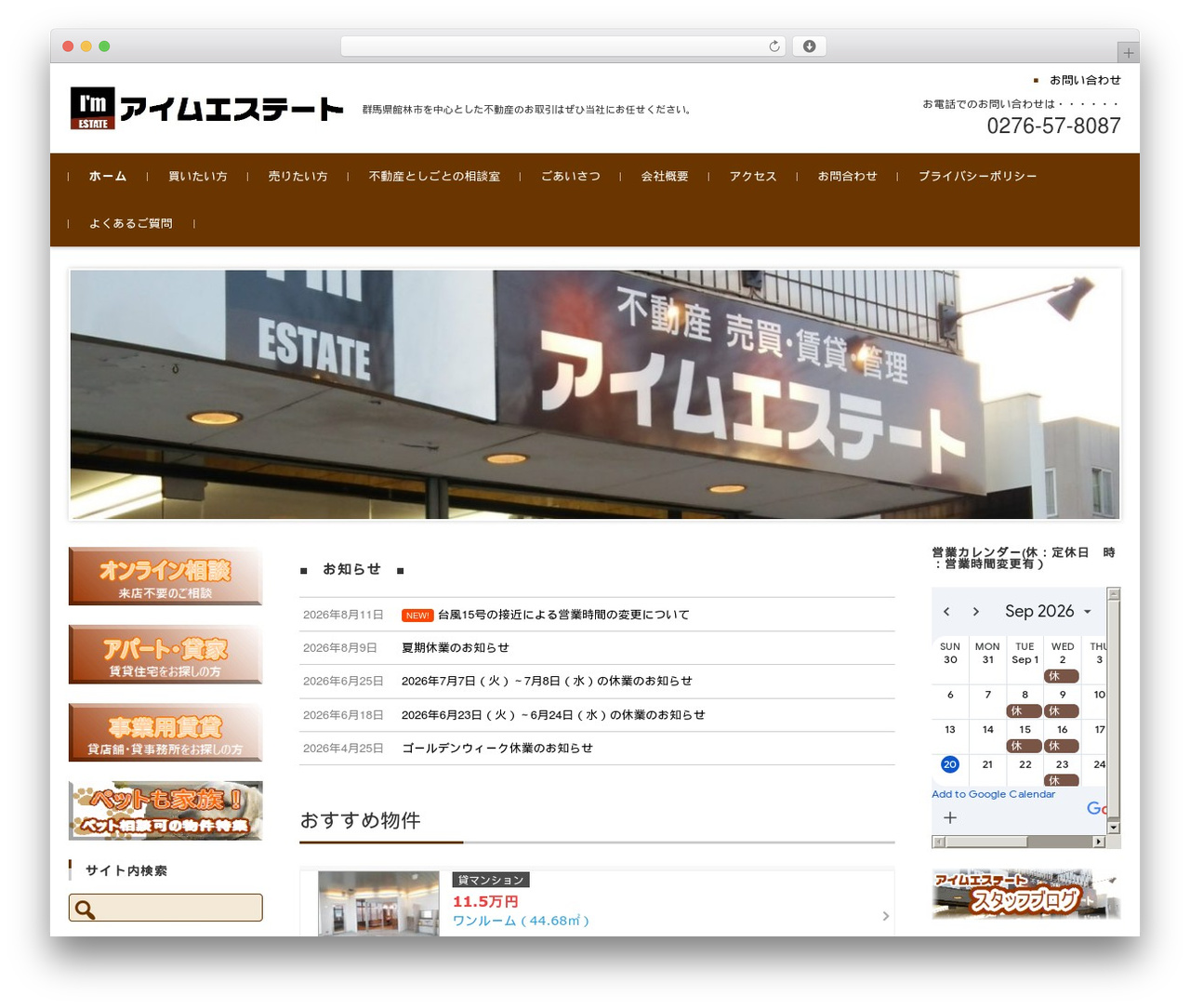Viewport: 1190px width, 1008px height.
Task: Click the magnifier icon in site search
Action: [x=85, y=909]
